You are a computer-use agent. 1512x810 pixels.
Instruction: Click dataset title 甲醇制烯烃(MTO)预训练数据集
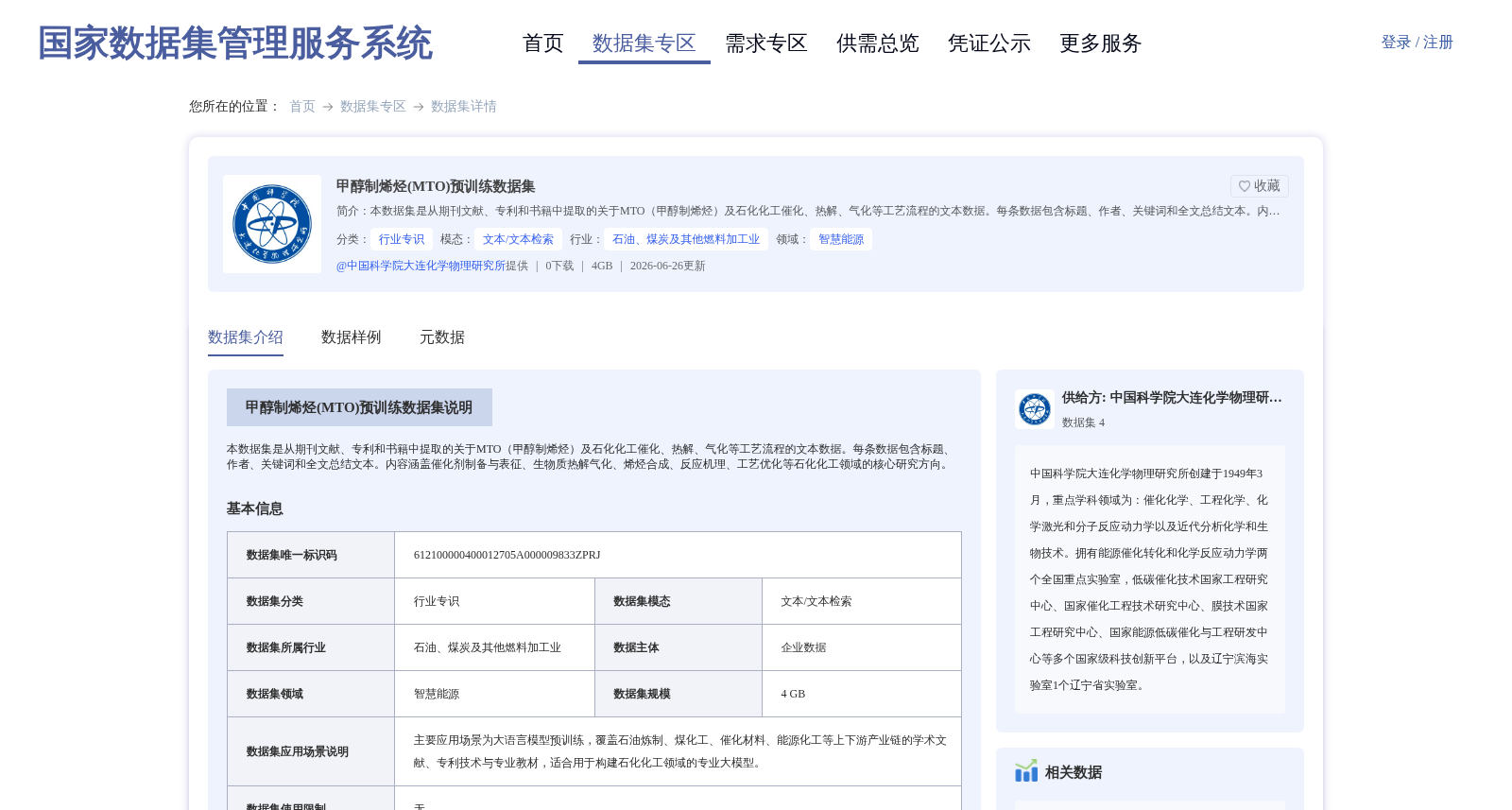click(436, 186)
